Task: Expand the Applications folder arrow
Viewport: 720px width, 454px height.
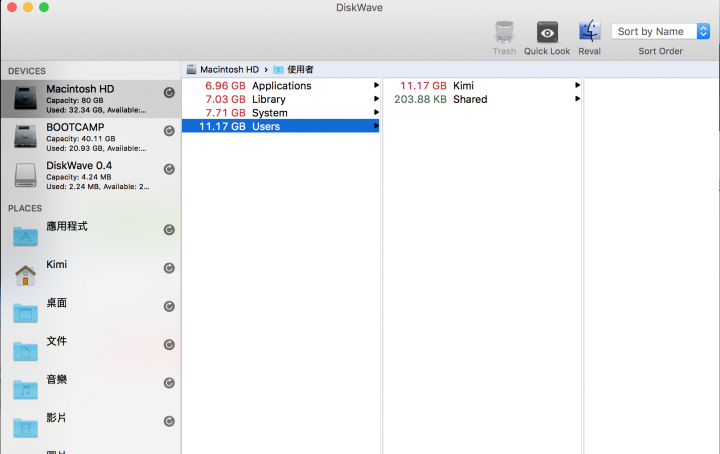Action: point(376,85)
